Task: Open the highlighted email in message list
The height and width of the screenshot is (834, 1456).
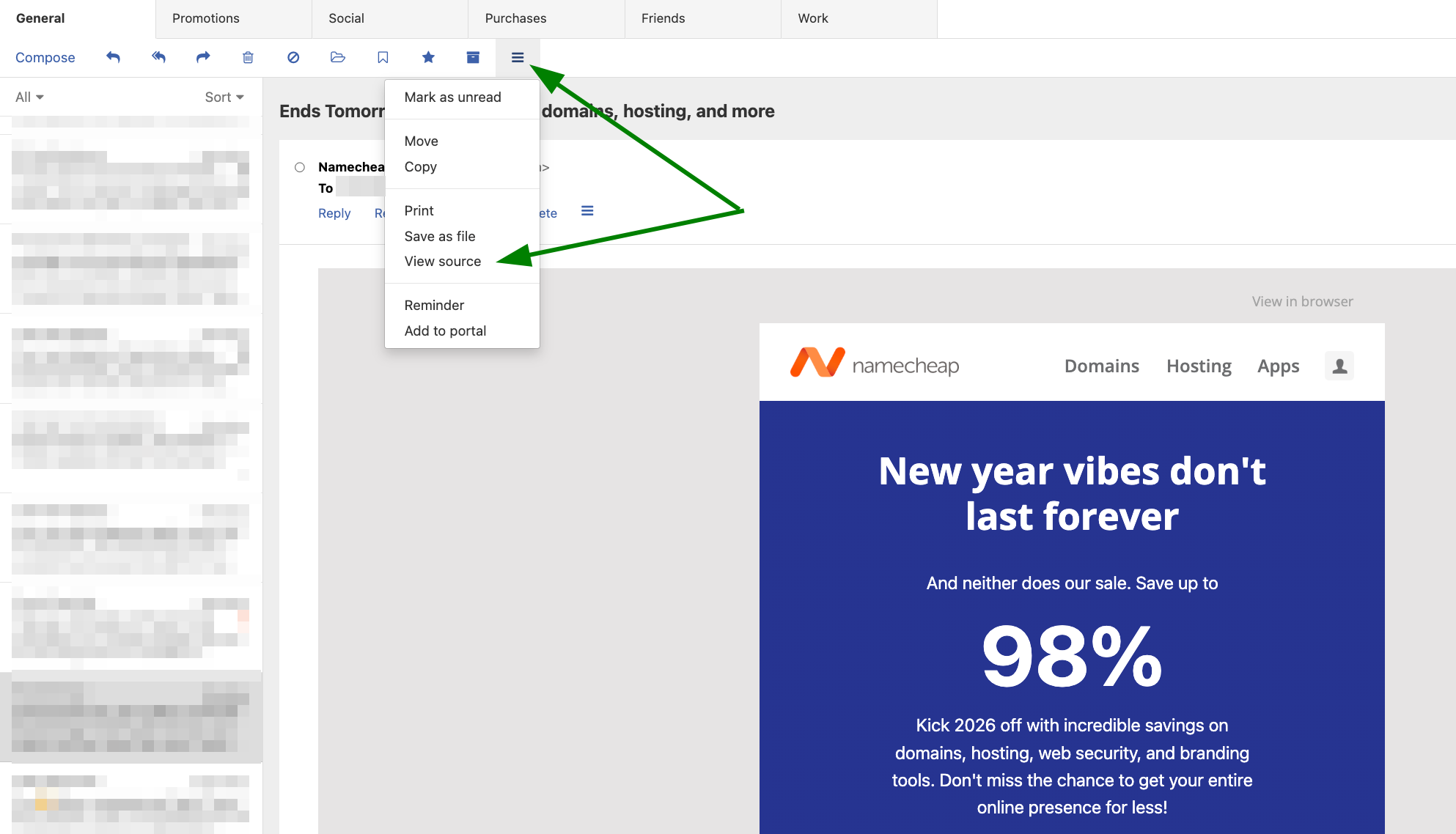Action: click(x=130, y=716)
